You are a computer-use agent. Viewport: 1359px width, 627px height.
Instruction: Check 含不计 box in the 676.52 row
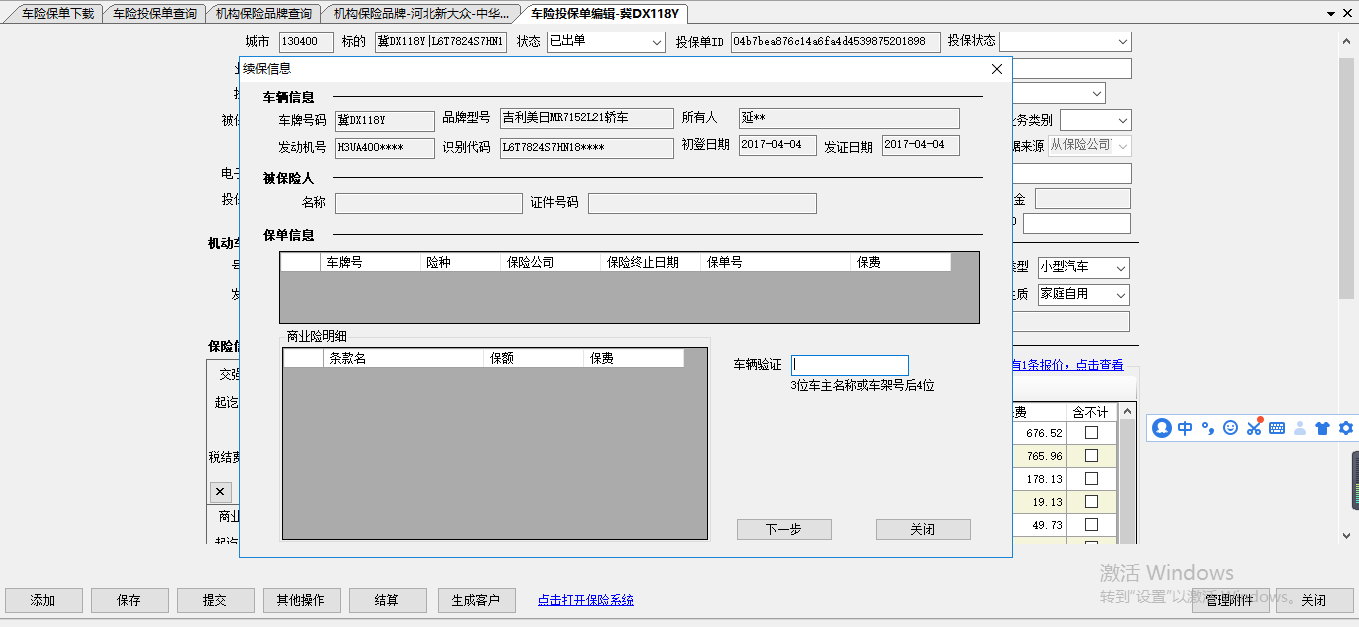pos(1091,433)
